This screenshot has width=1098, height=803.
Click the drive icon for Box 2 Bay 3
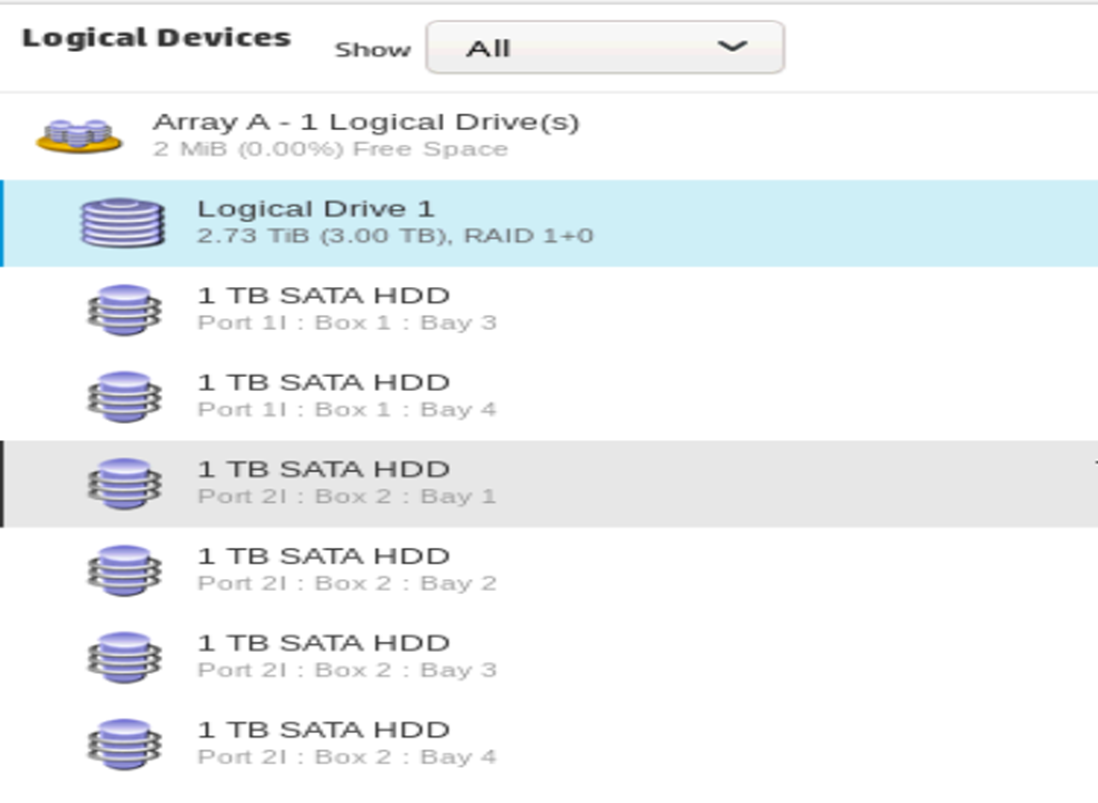pyautogui.click(x=124, y=657)
